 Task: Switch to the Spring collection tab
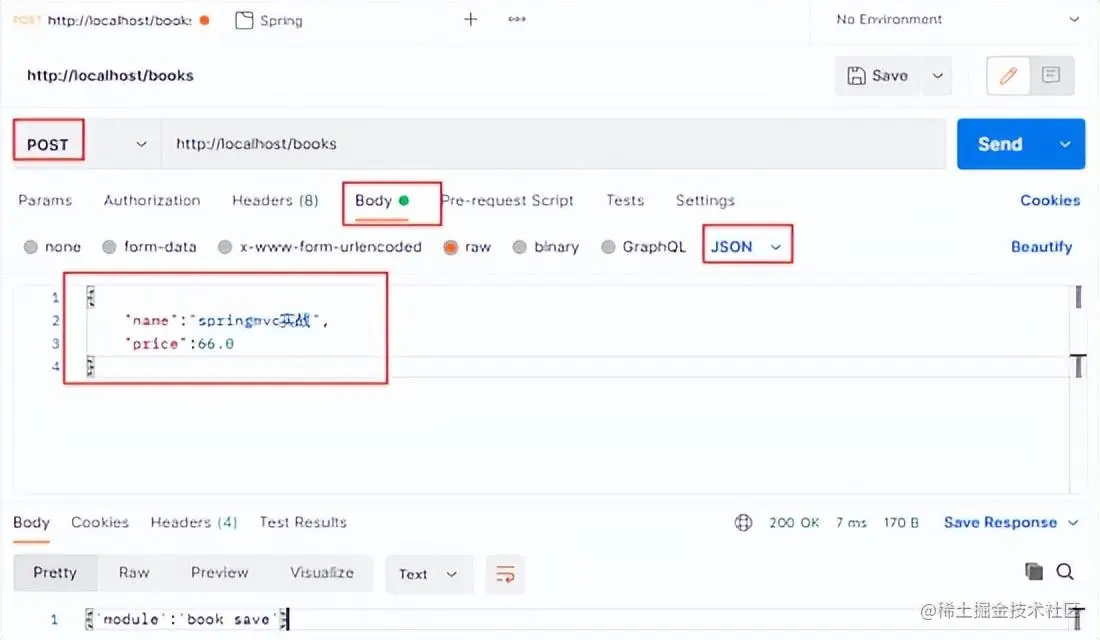269,20
